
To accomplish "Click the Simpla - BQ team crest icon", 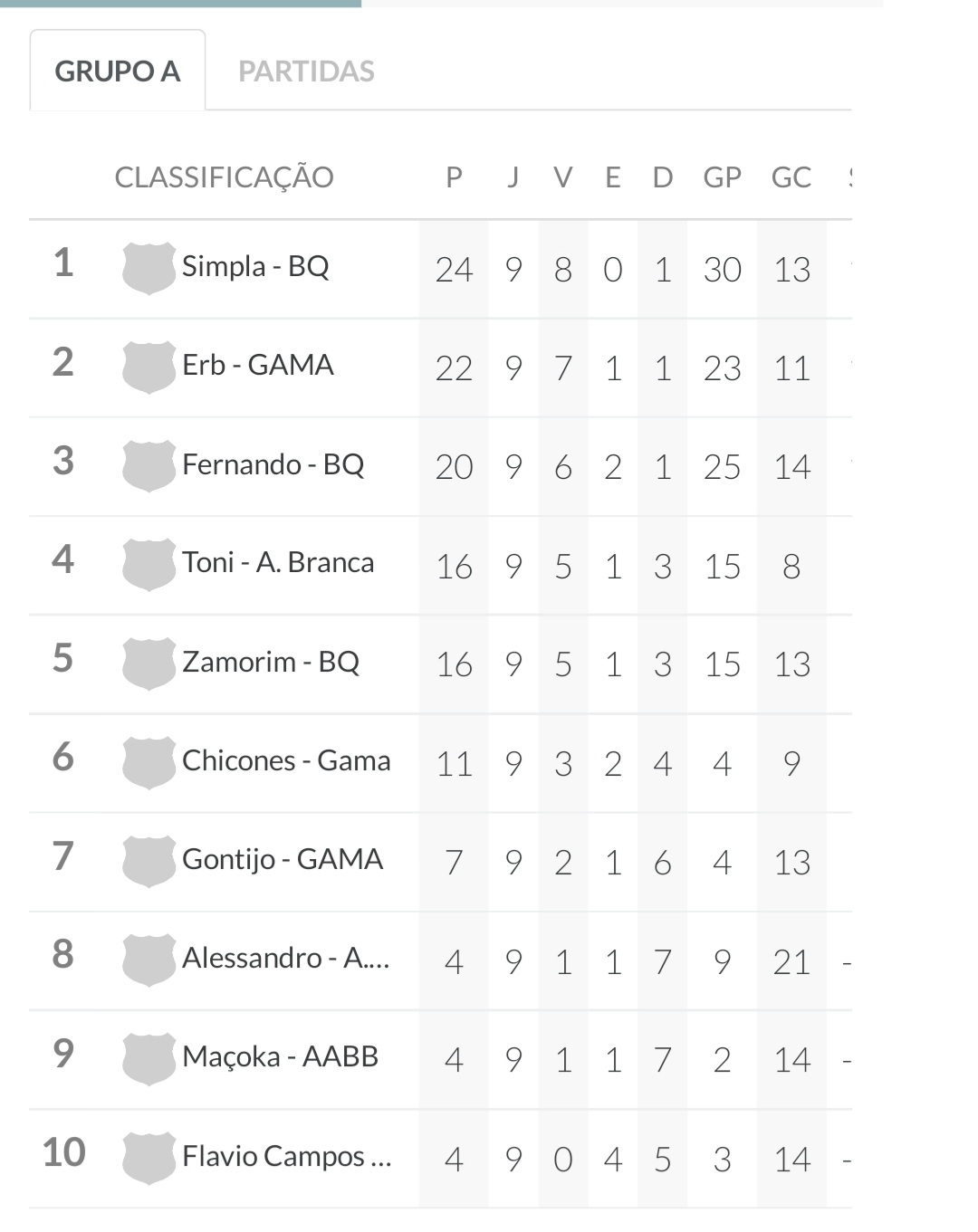I will pos(149,268).
